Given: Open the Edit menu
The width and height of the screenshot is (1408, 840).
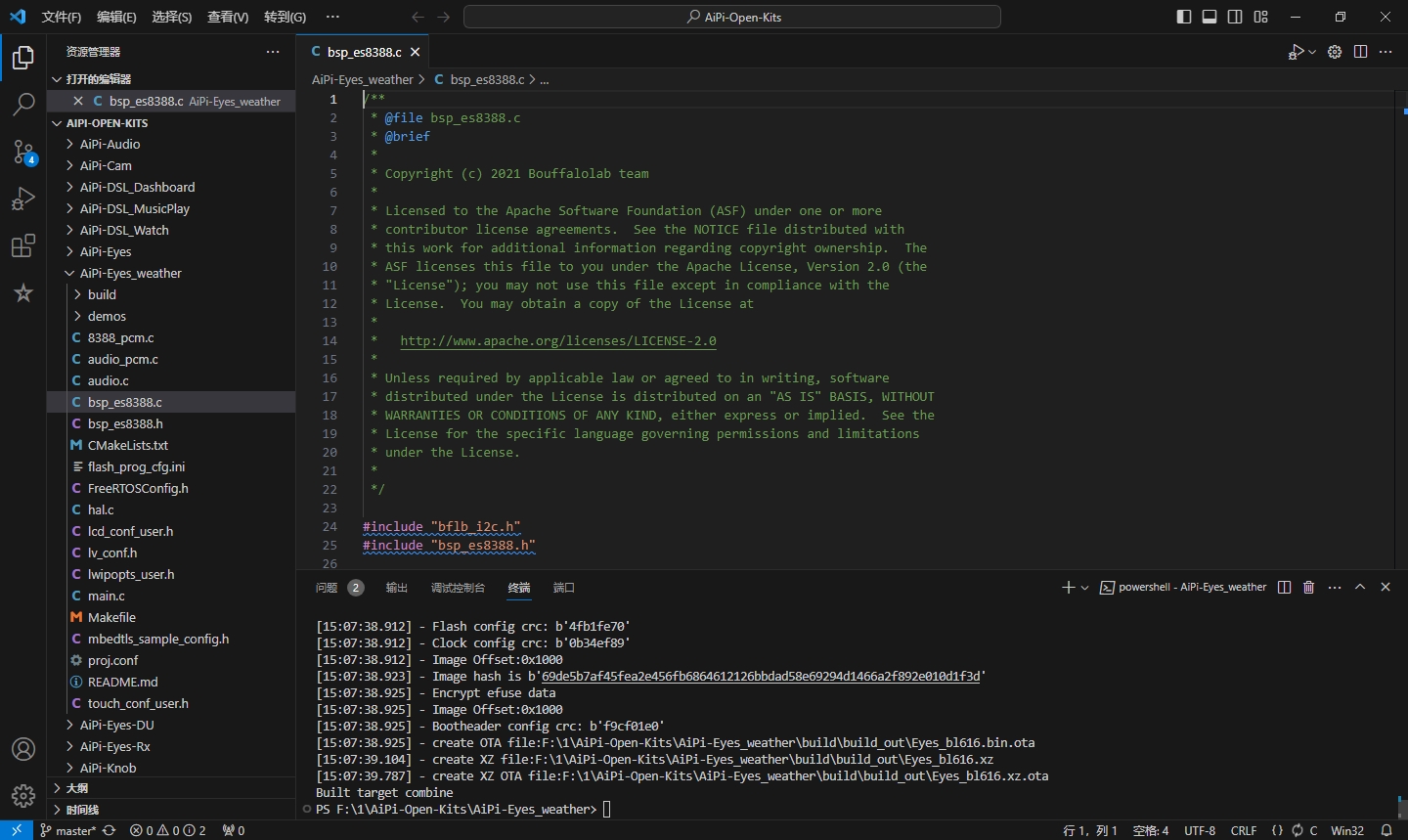Looking at the screenshot, I should pyautogui.click(x=116, y=17).
